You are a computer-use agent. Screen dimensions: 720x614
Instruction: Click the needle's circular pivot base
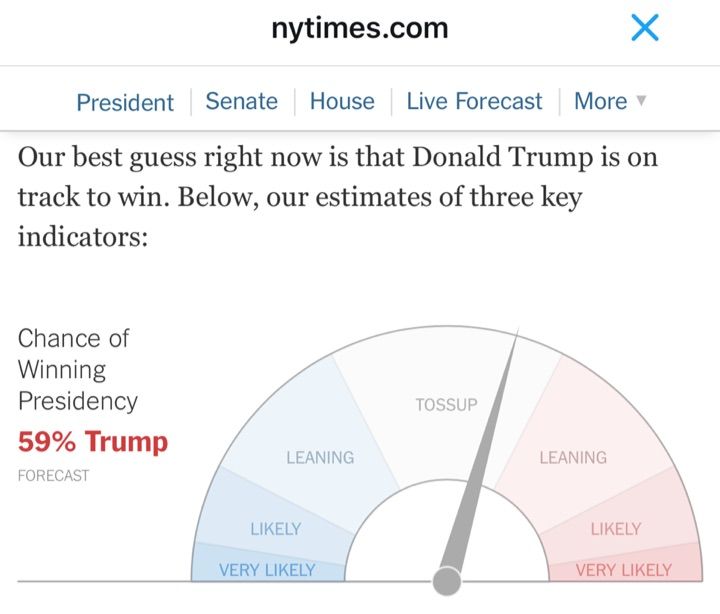coord(447,580)
